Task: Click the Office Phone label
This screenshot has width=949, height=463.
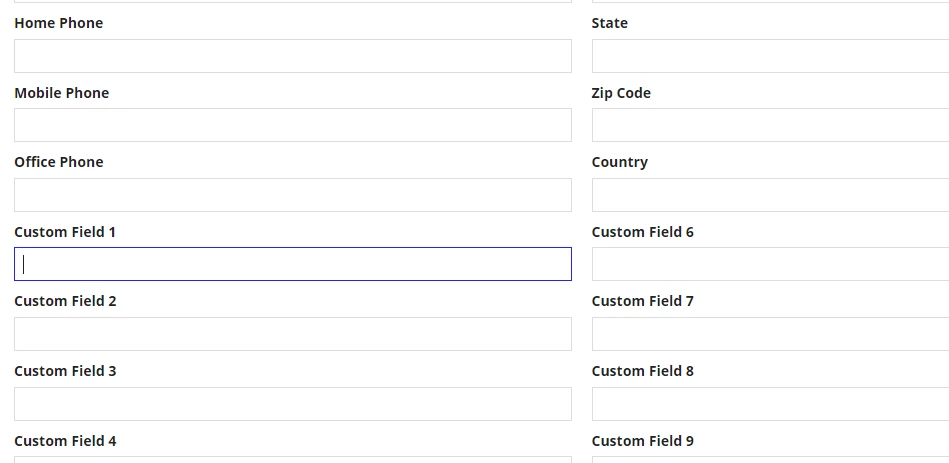Action: [59, 162]
